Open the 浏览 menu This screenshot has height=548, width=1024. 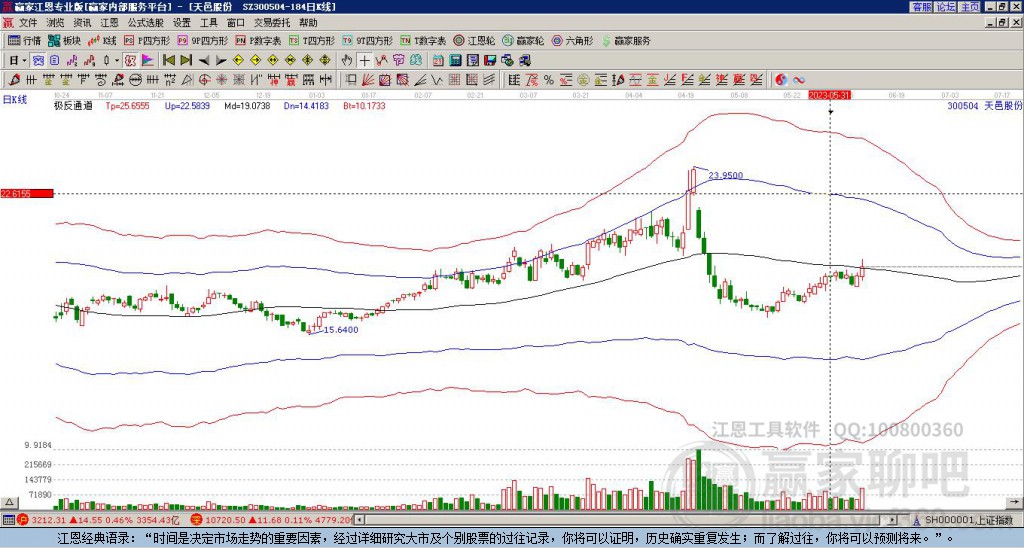pyautogui.click(x=56, y=23)
